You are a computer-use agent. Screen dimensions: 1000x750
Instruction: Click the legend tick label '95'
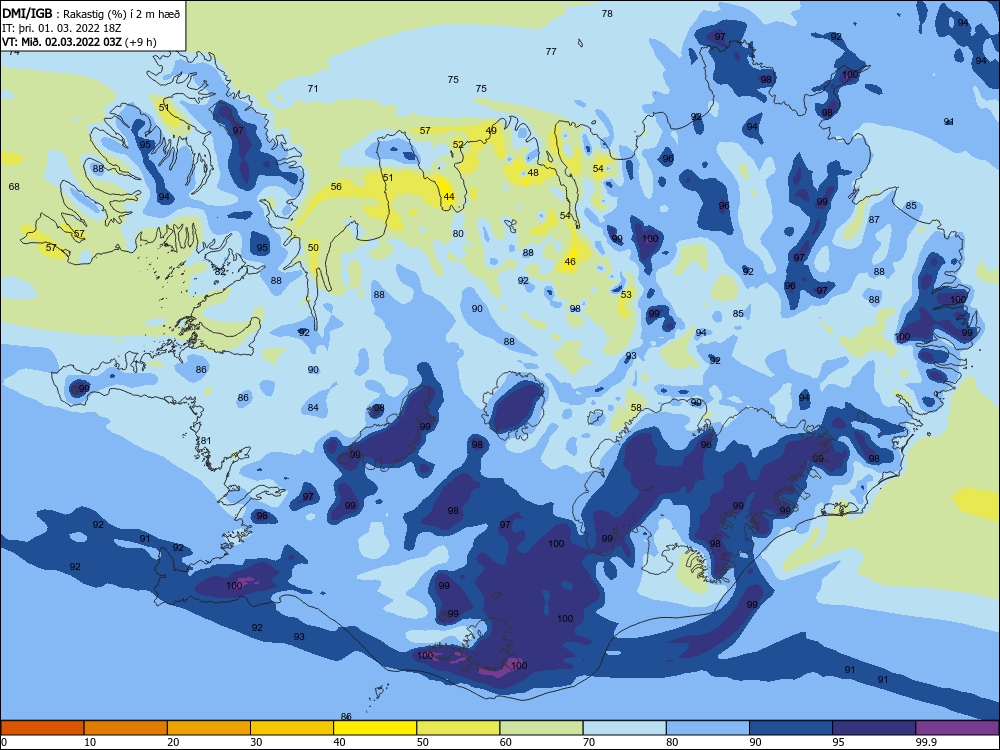click(838, 742)
